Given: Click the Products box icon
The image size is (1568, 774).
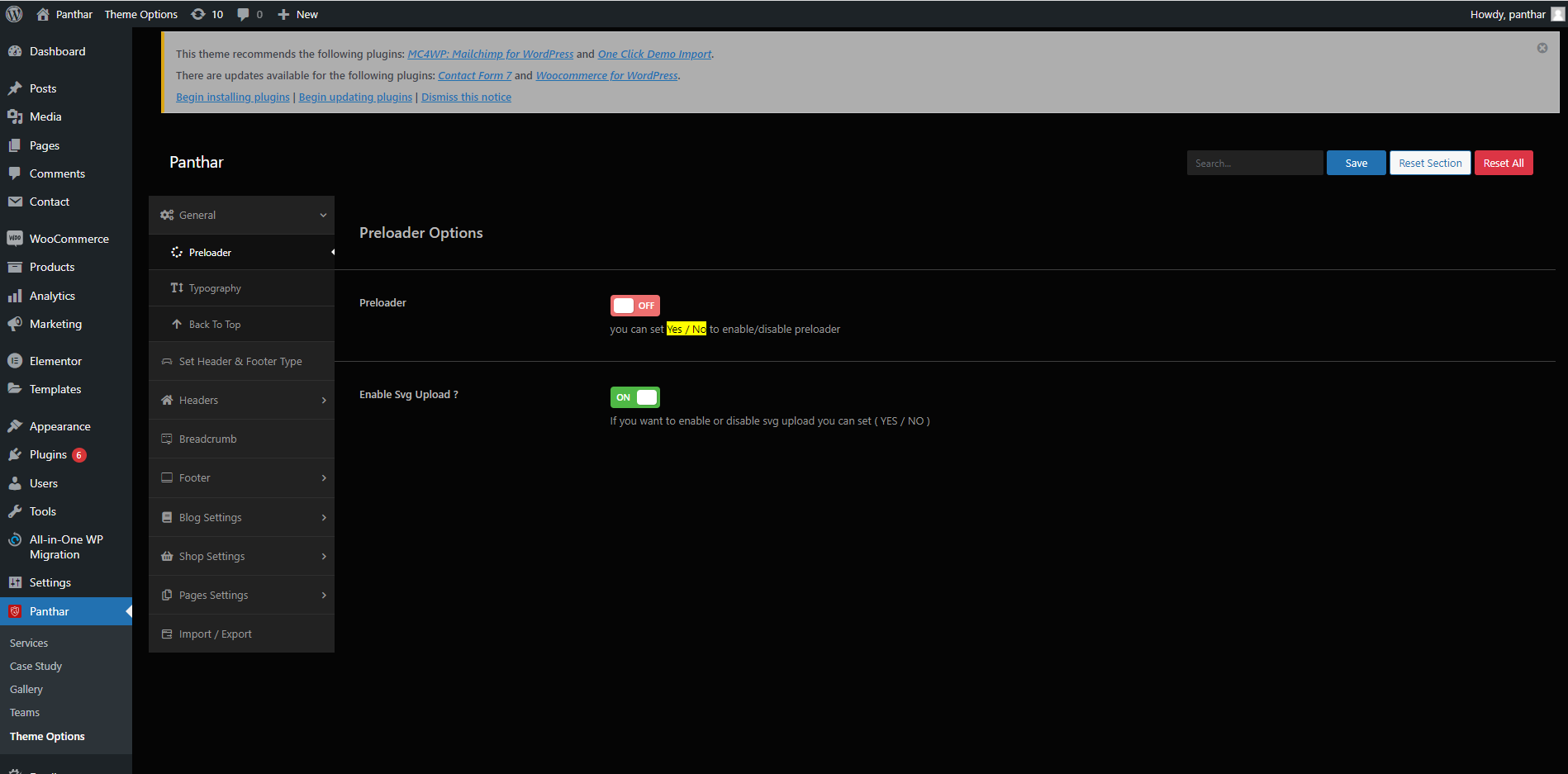Looking at the screenshot, I should tap(15, 267).
